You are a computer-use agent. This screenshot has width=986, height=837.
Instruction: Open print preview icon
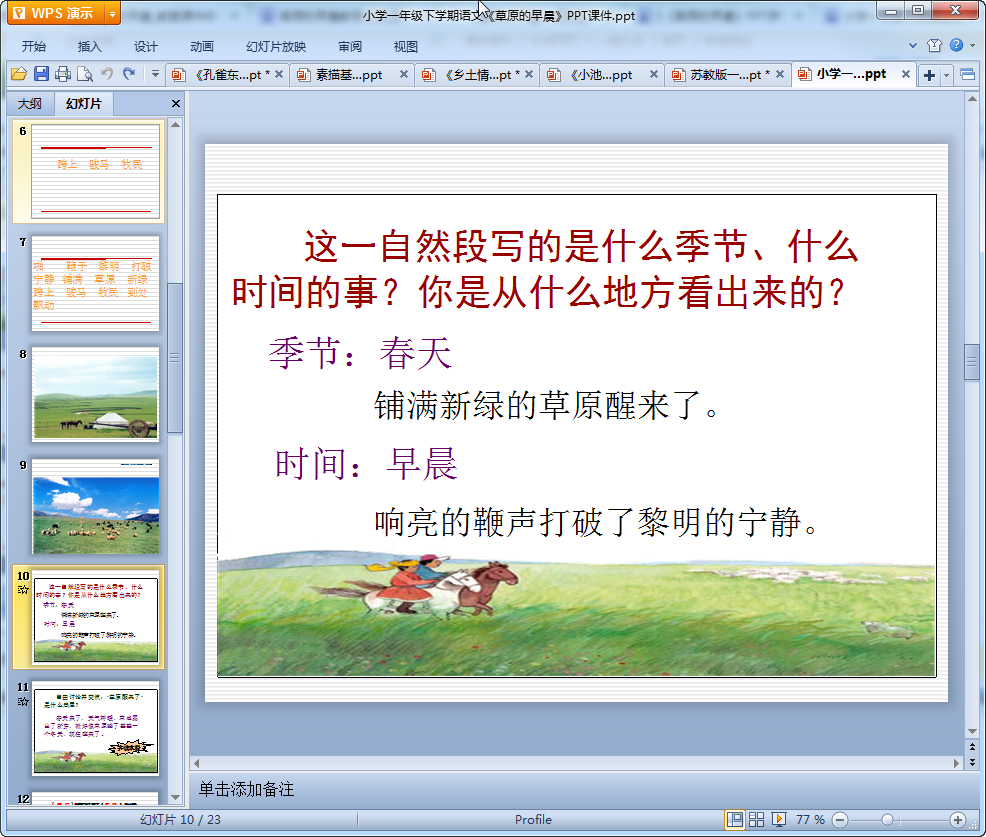(x=85, y=74)
